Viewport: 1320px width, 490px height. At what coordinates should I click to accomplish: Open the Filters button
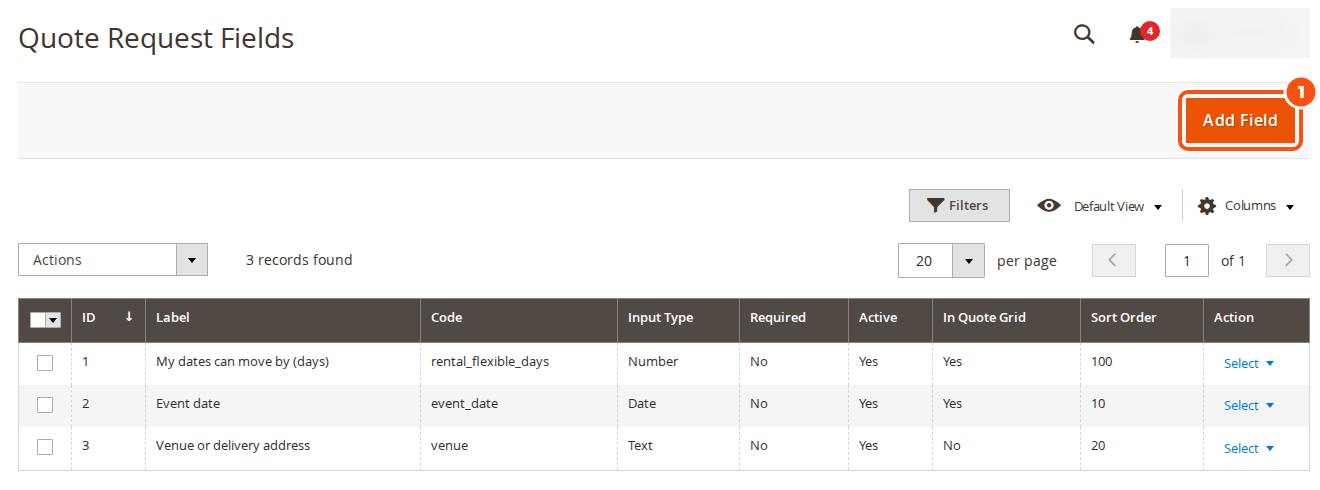(x=959, y=205)
